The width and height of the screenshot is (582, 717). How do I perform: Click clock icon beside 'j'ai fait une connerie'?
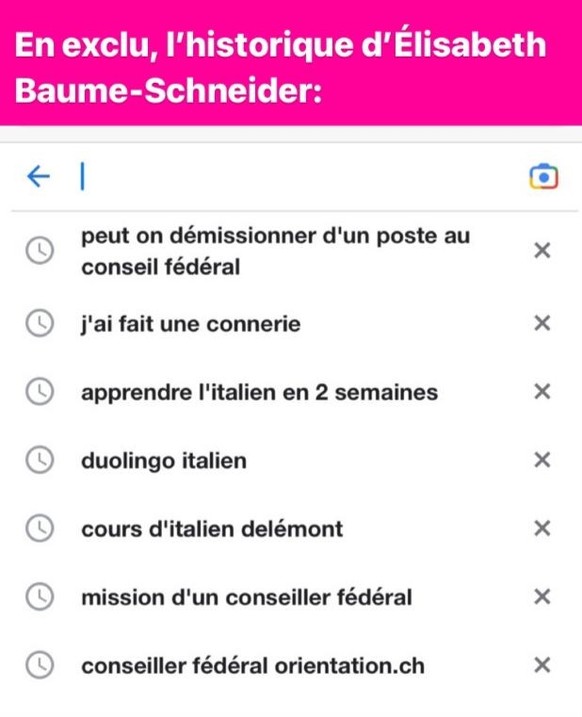tap(40, 323)
